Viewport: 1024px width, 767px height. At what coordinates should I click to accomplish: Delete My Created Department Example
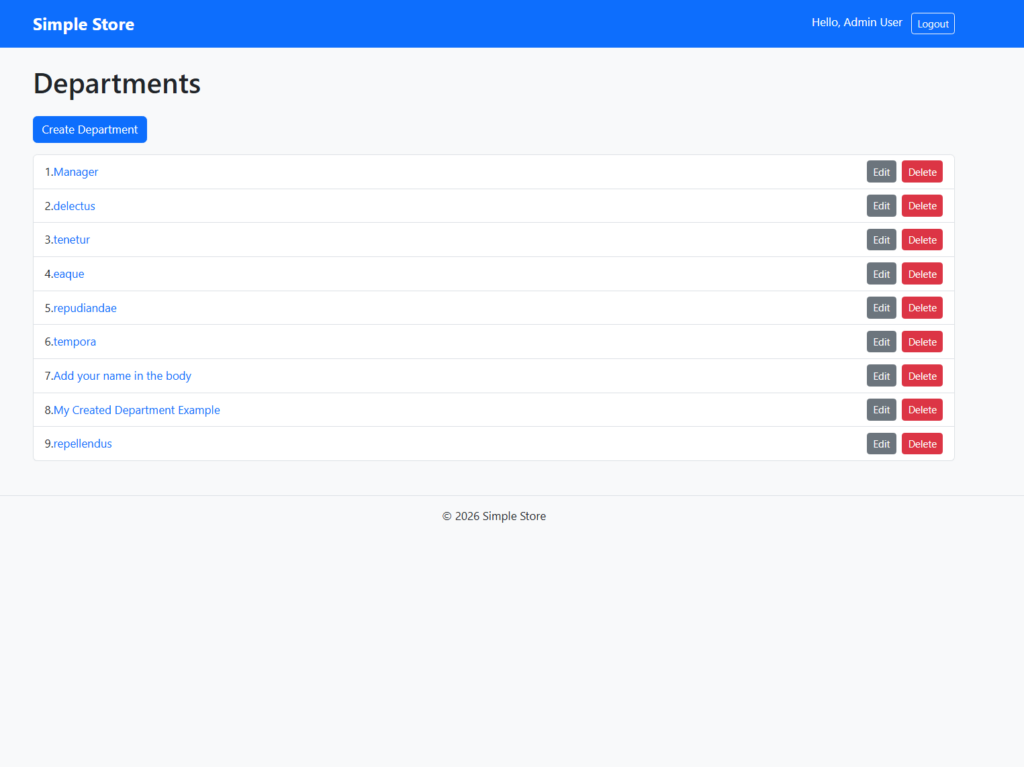[922, 410]
